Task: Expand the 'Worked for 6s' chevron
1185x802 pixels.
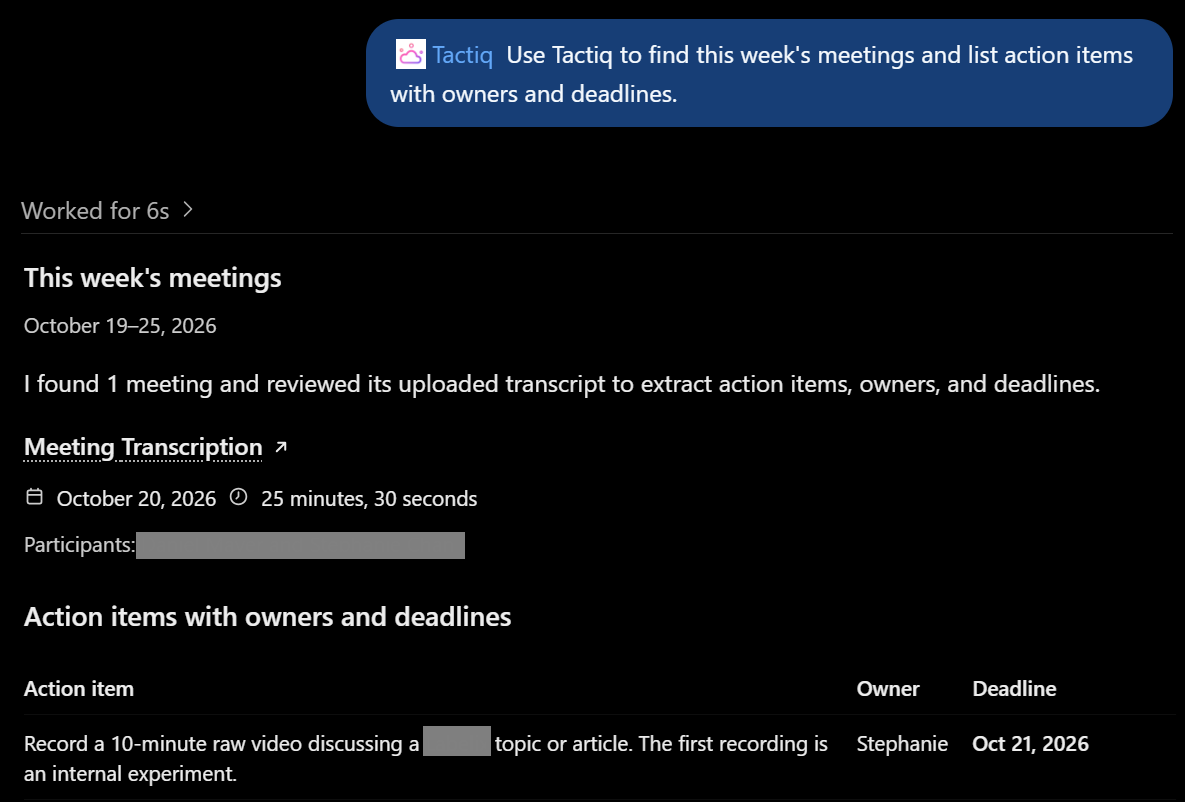Action: pyautogui.click(x=188, y=209)
